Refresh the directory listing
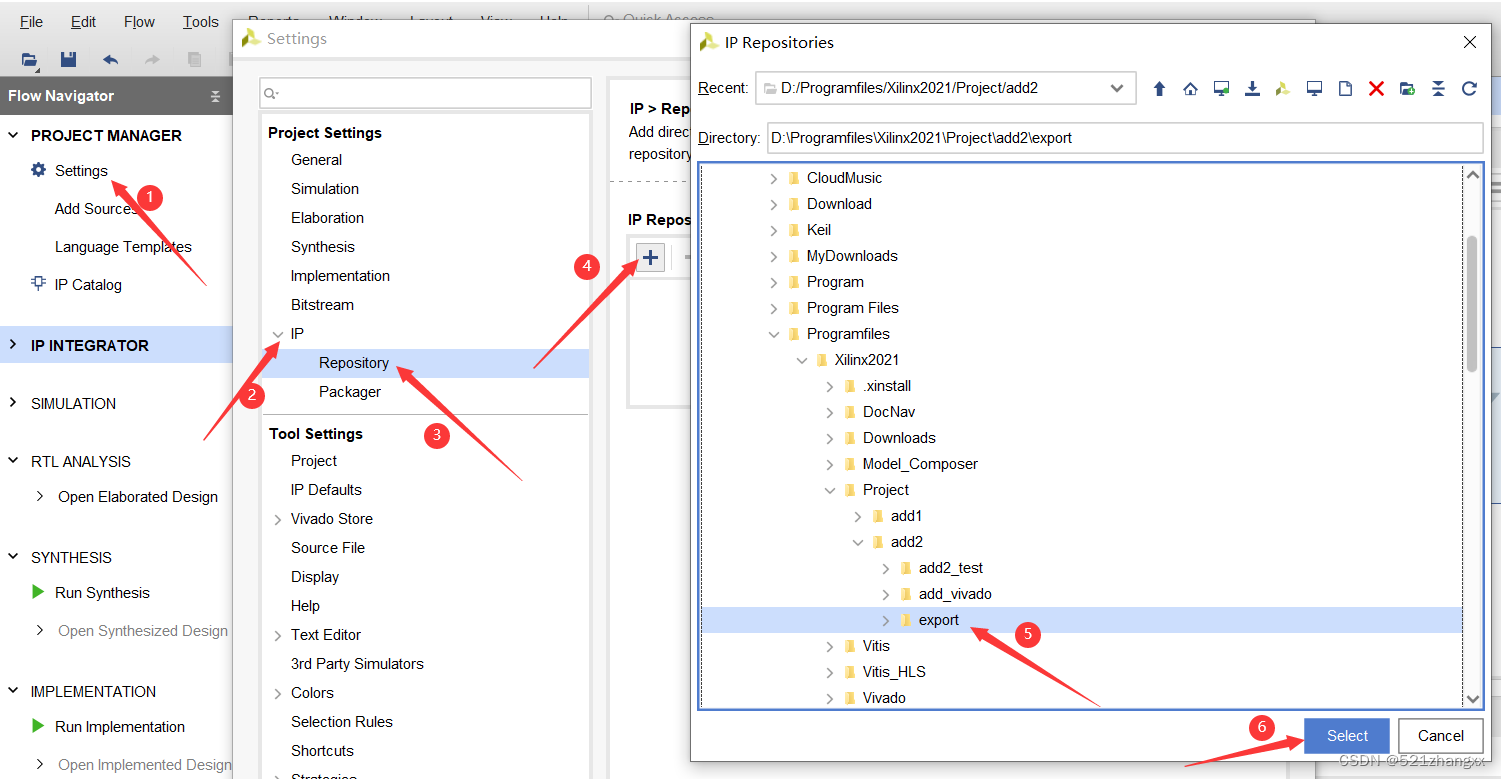 point(1469,89)
